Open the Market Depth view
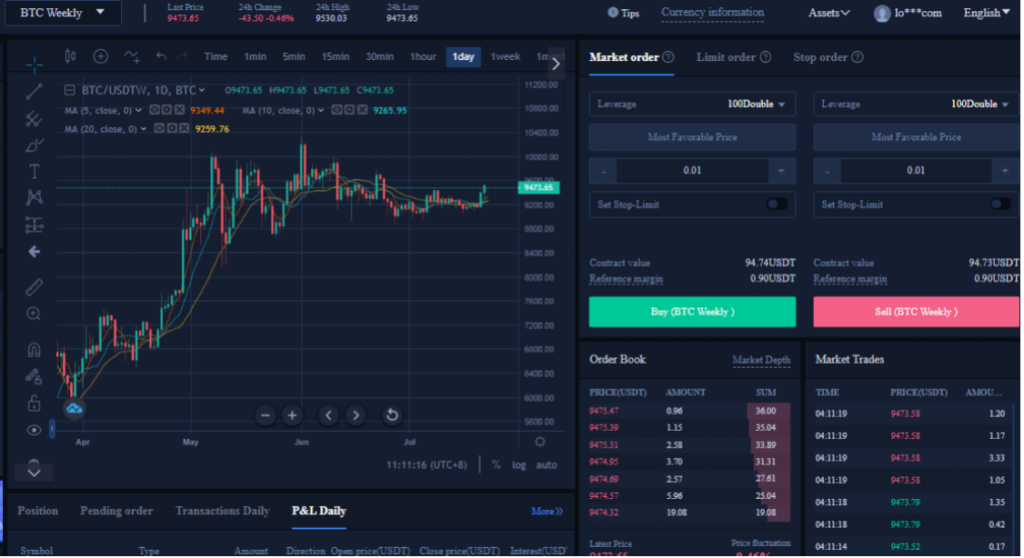 click(x=761, y=360)
